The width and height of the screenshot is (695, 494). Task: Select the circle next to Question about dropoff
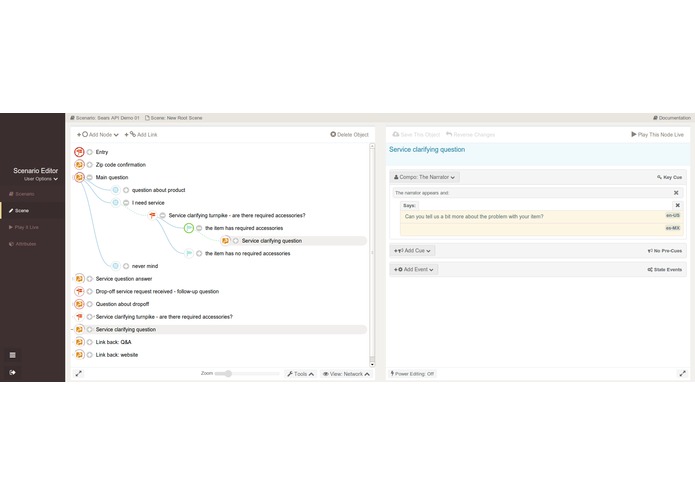[x=90, y=304]
